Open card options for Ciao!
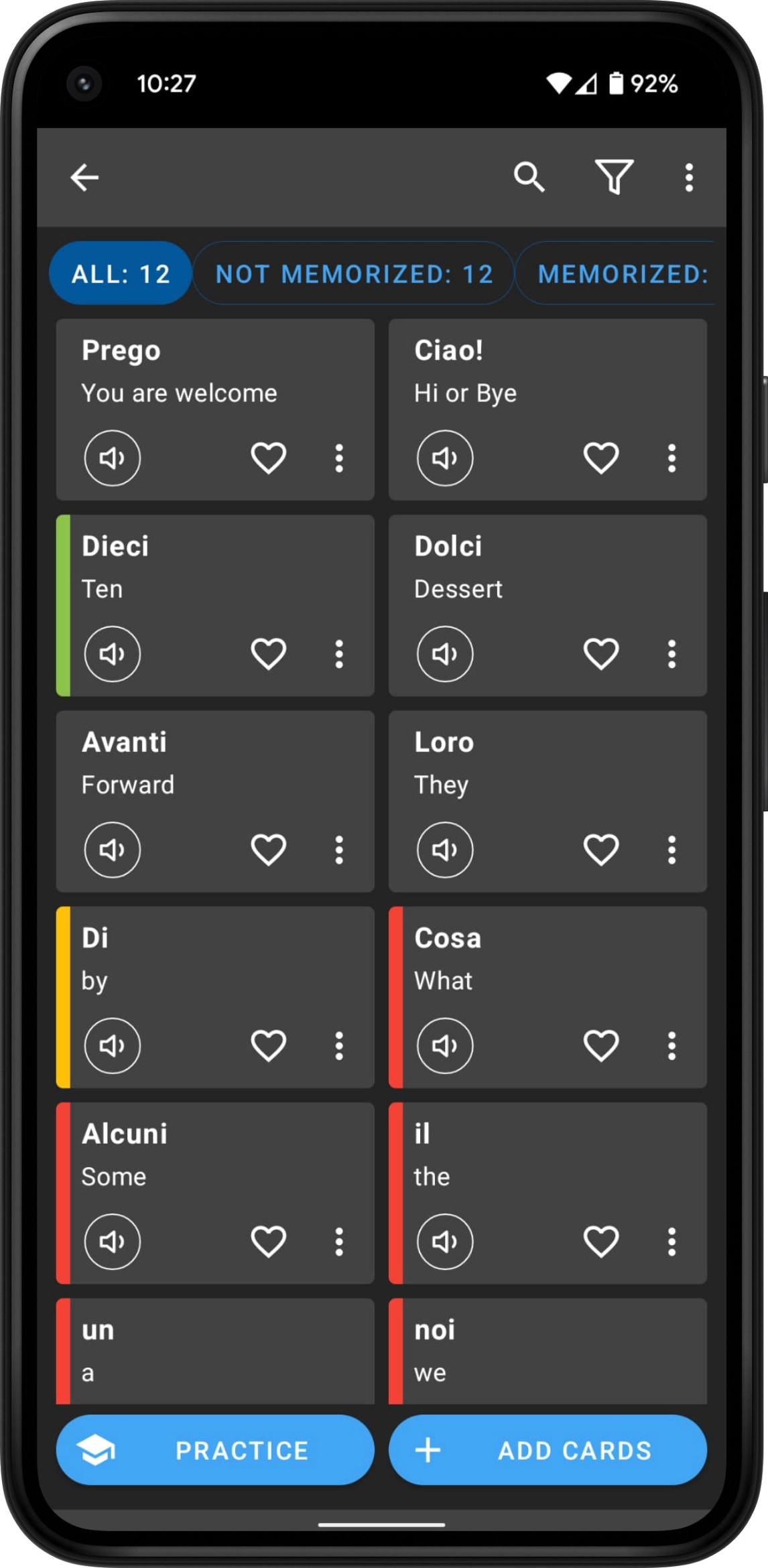768x1568 pixels. point(671,458)
